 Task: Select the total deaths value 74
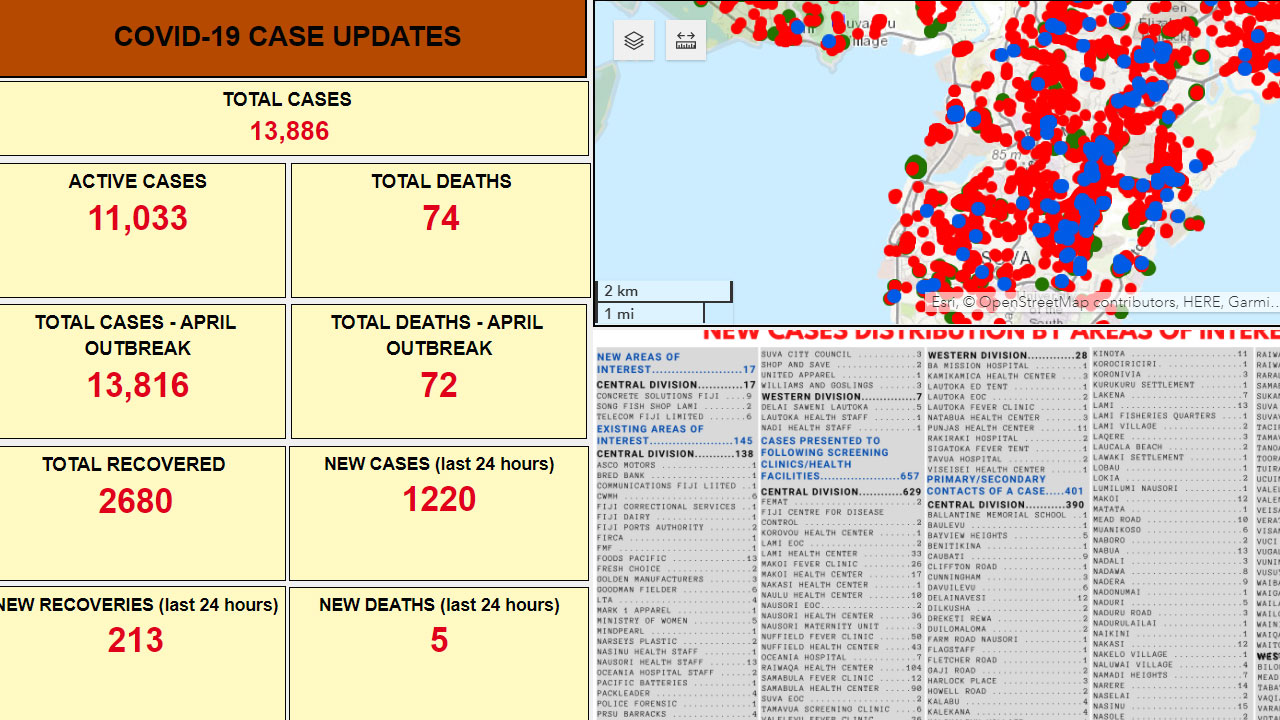(441, 218)
